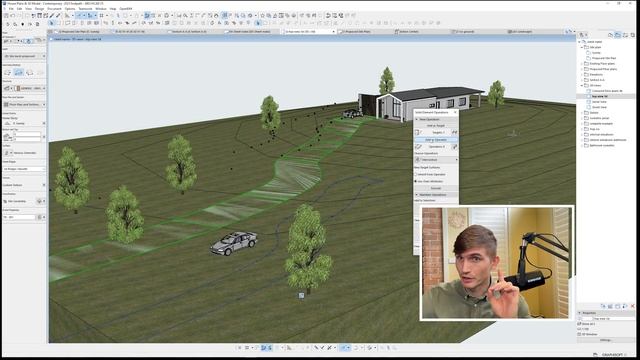Expand the Existing Floor plans folder

click(582, 64)
